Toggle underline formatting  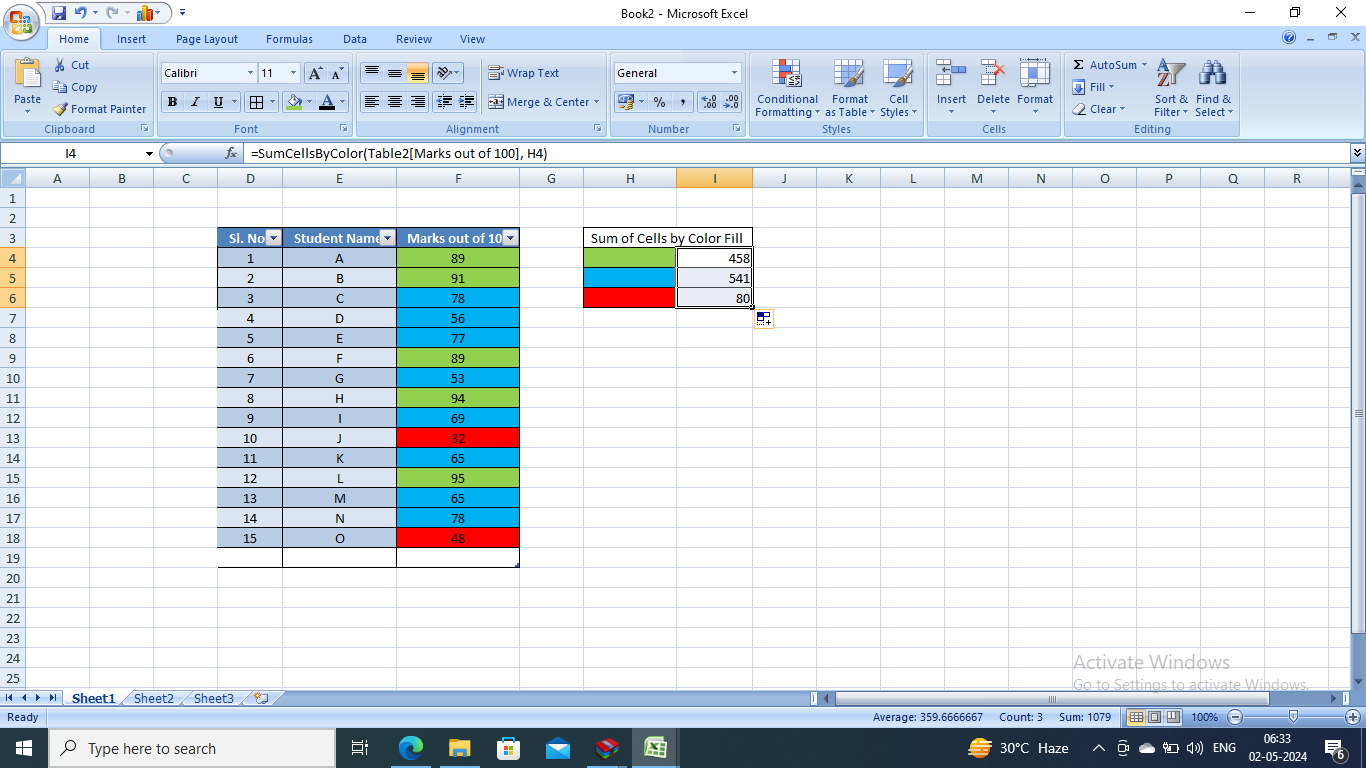[x=218, y=102]
